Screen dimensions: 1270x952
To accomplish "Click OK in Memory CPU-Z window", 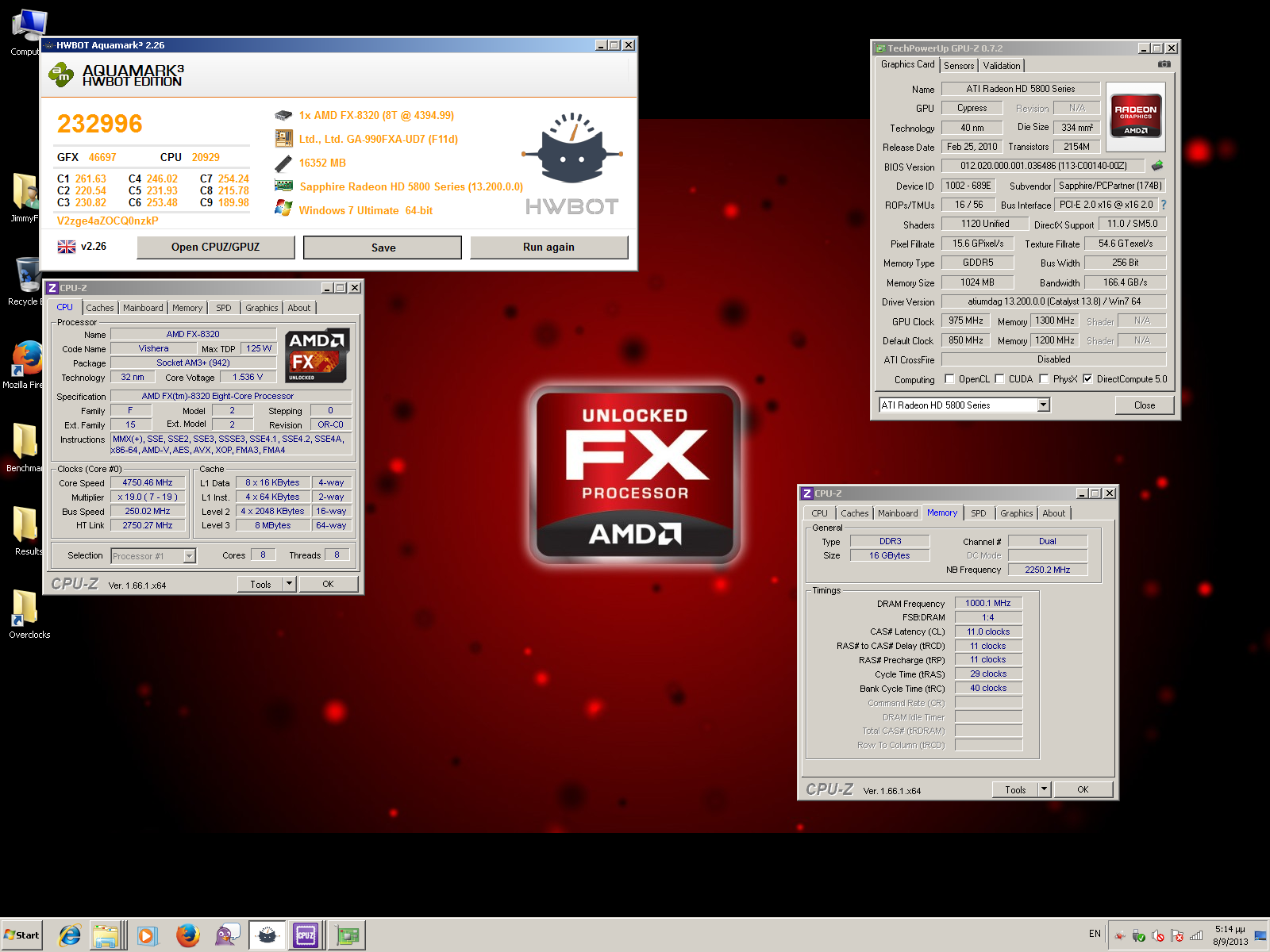I will point(1083,790).
